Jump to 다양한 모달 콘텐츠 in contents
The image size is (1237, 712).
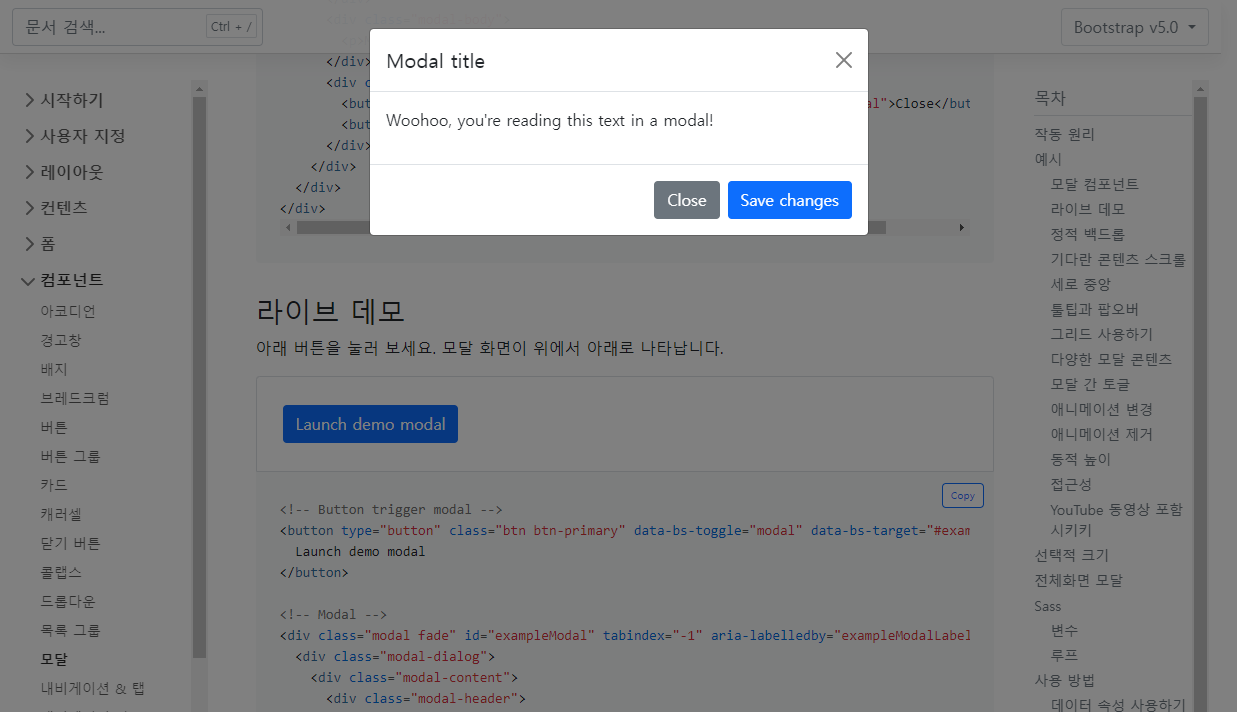coord(1111,359)
